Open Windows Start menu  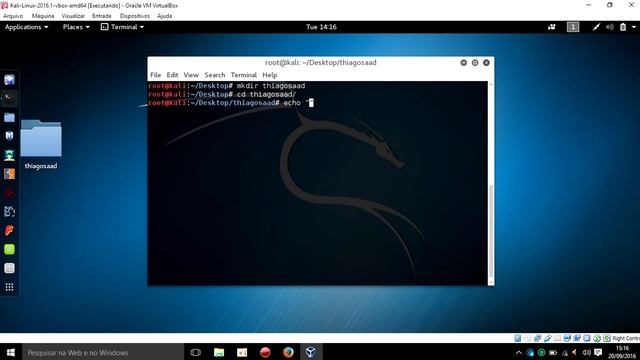pyautogui.click(x=11, y=352)
